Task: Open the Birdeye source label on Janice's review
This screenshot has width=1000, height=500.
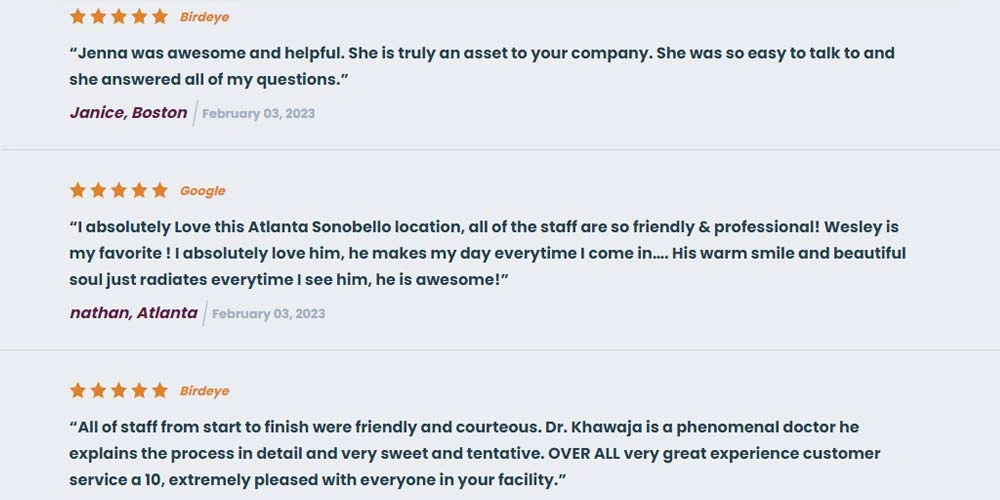Action: pos(204,17)
